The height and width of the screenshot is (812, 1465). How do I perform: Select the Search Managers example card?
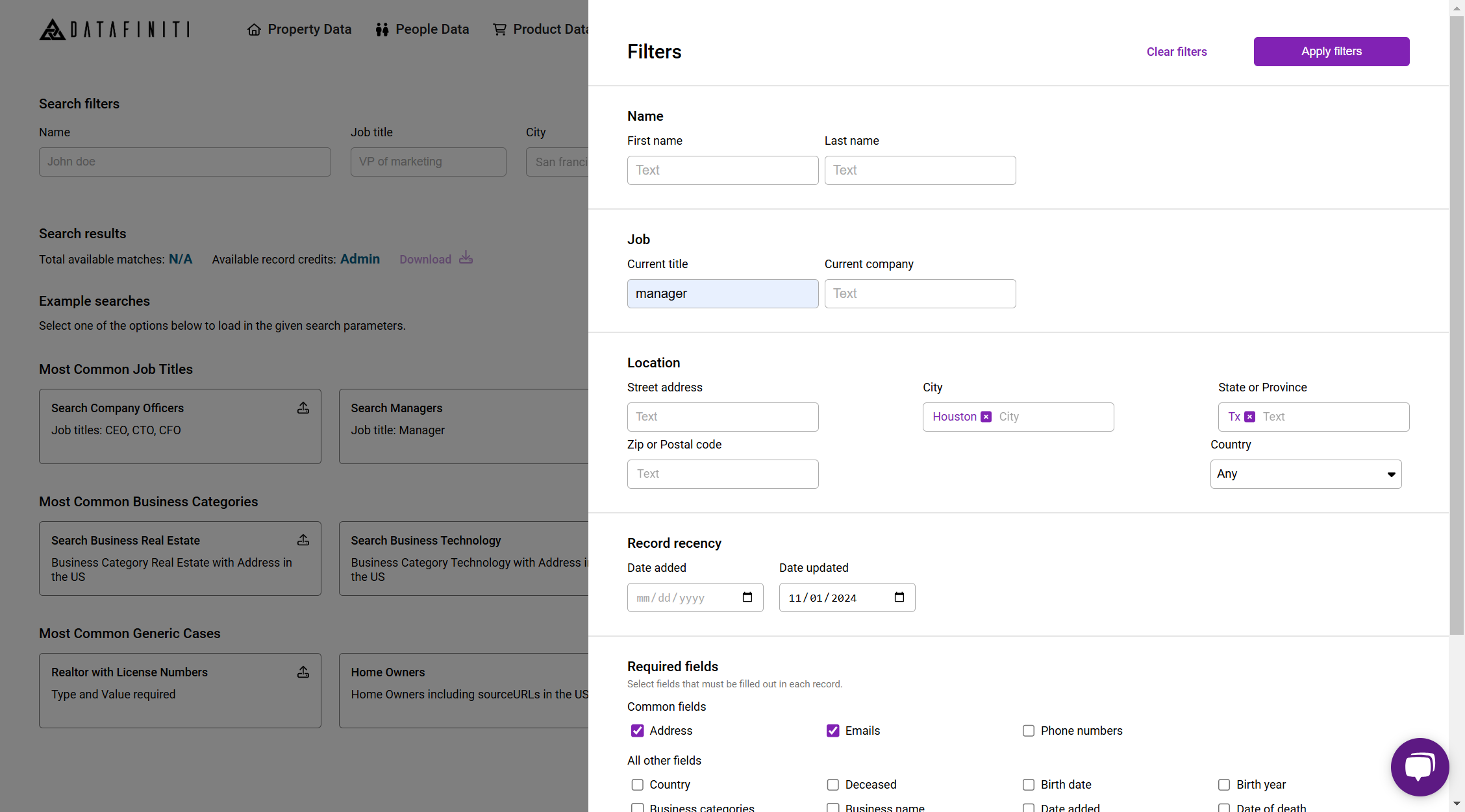(x=464, y=426)
